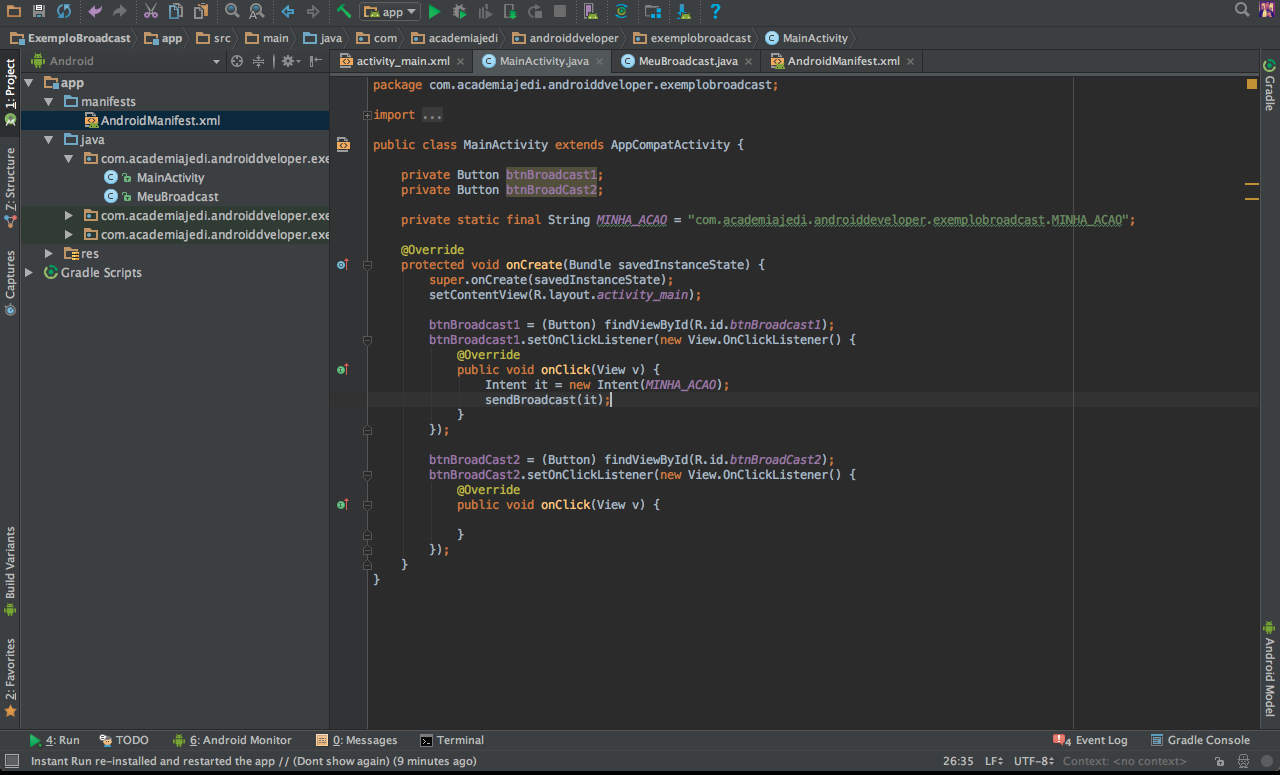Open the Help question mark icon
The height and width of the screenshot is (775, 1280).
715,12
